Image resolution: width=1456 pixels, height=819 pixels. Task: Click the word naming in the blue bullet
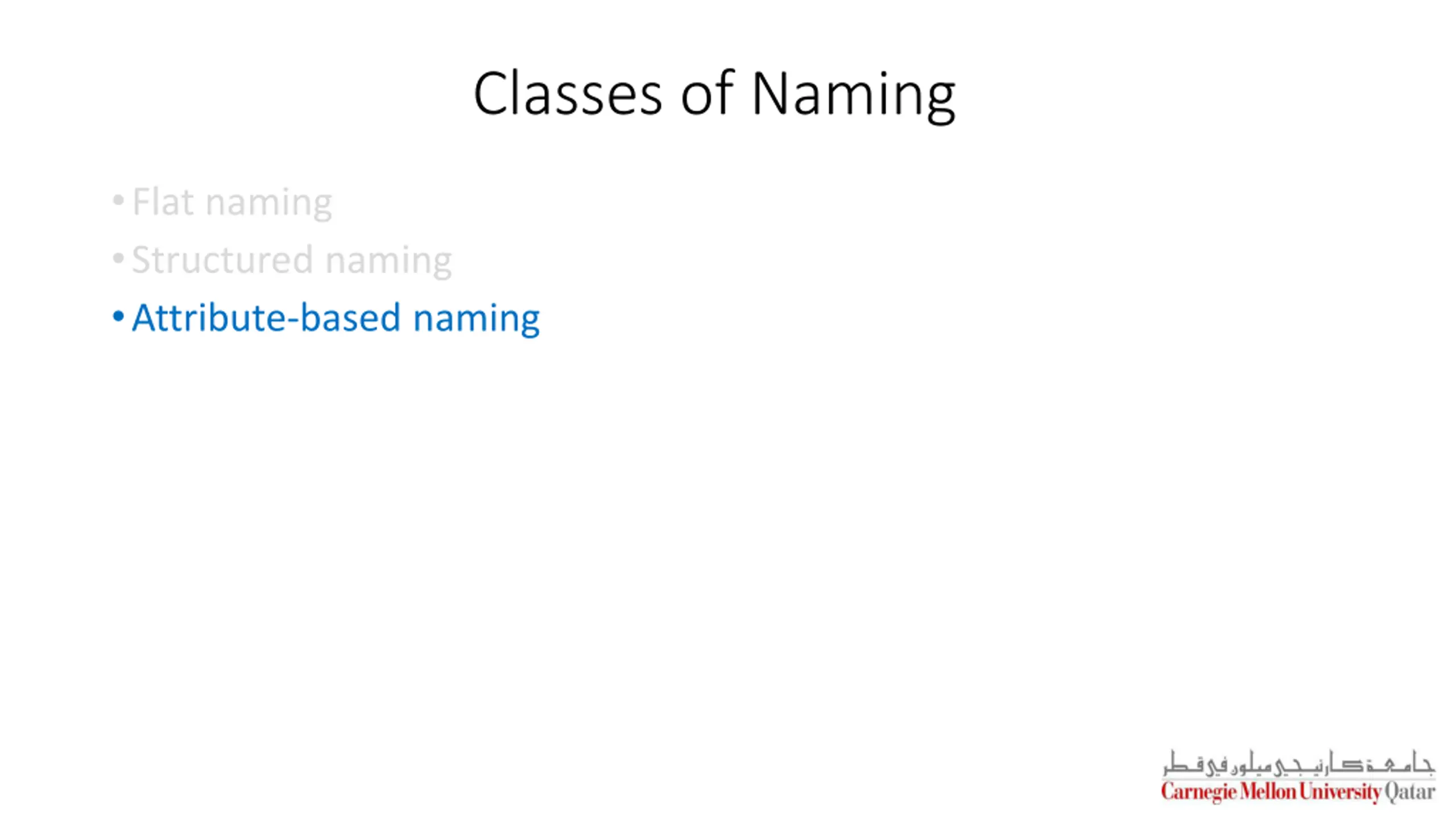476,318
